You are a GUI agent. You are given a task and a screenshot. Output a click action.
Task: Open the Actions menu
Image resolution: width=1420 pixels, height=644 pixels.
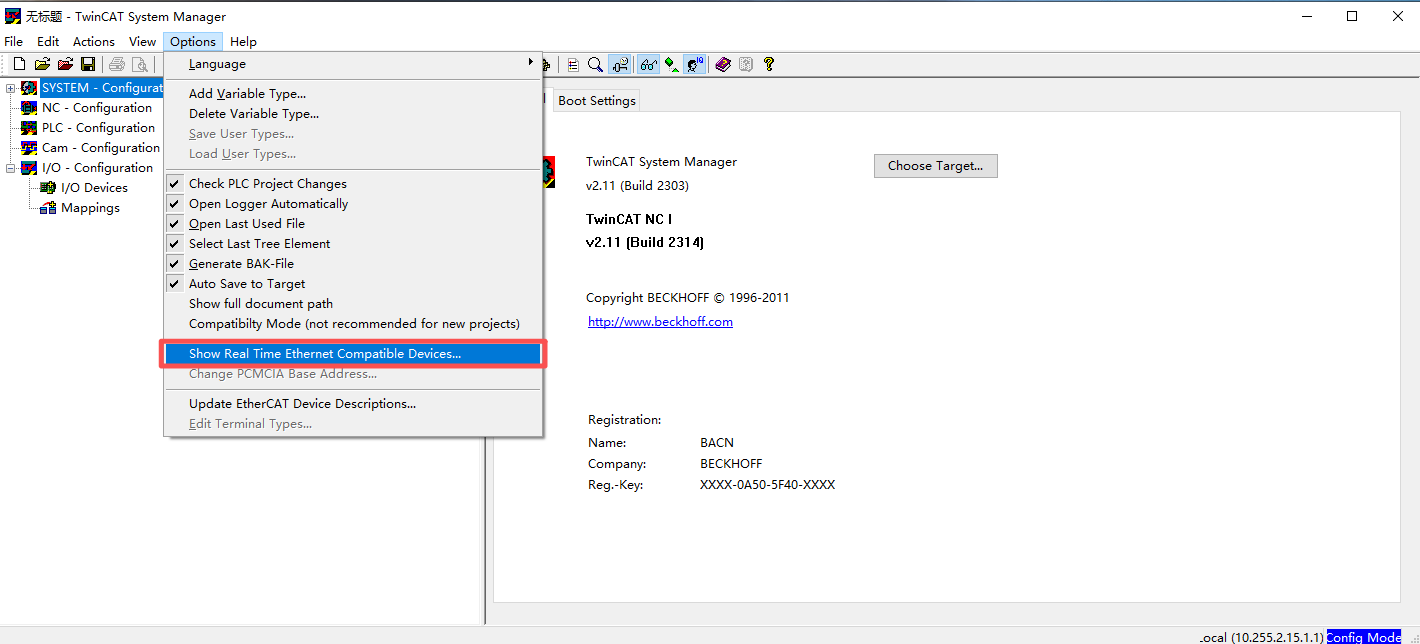(x=94, y=42)
